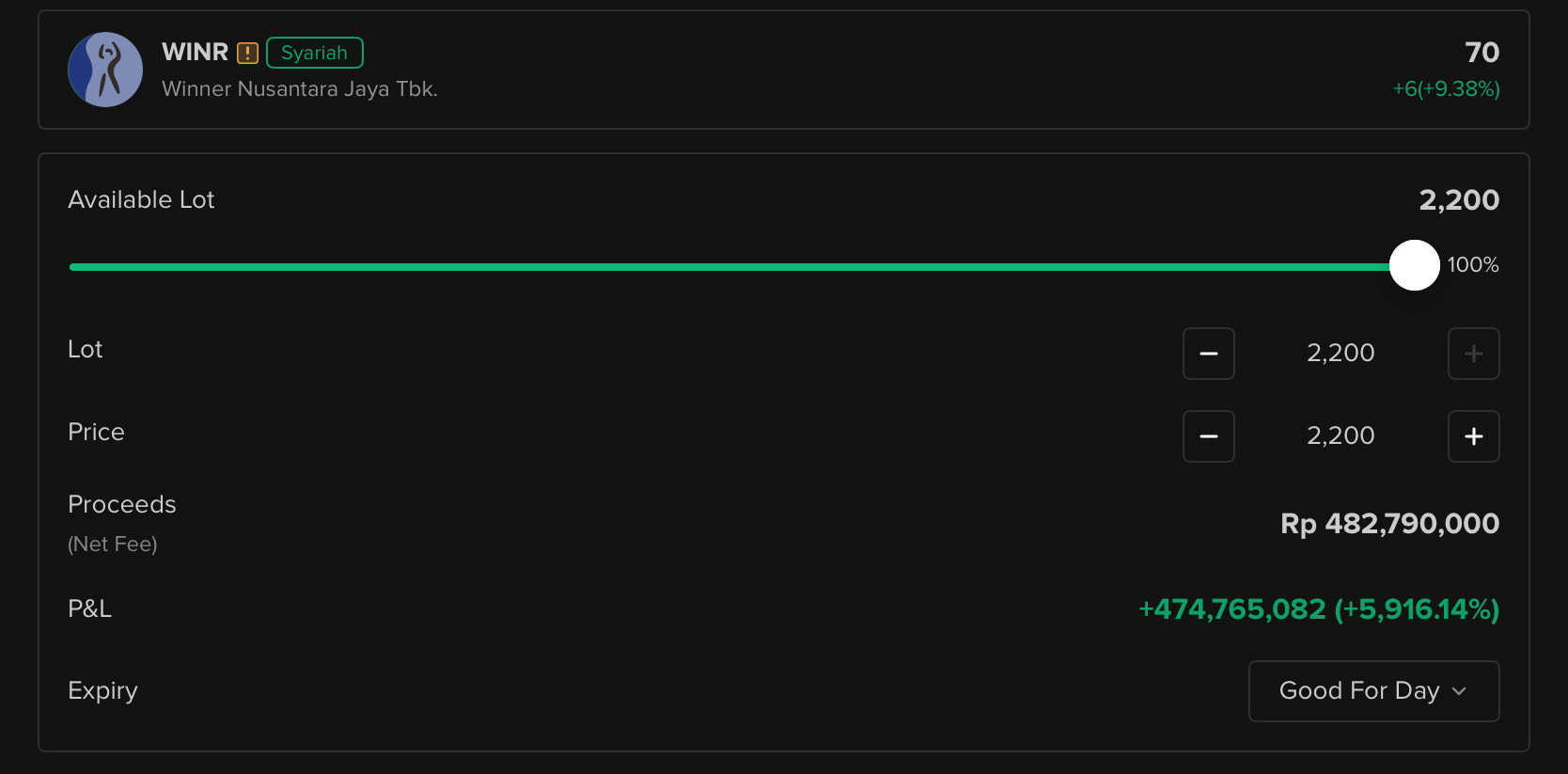Image resolution: width=1568 pixels, height=774 pixels.
Task: Increase Price with the plus button
Action: (1473, 436)
